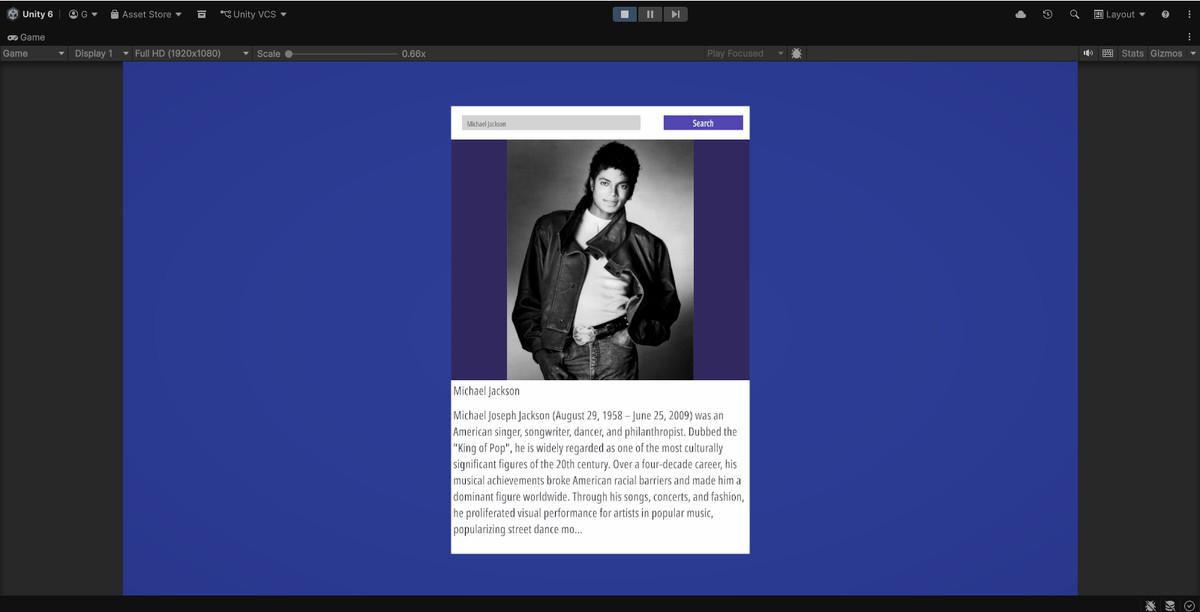Viewport: 1200px width, 612px height.
Task: Toggle the frame debugger bug icon
Action: [797, 53]
